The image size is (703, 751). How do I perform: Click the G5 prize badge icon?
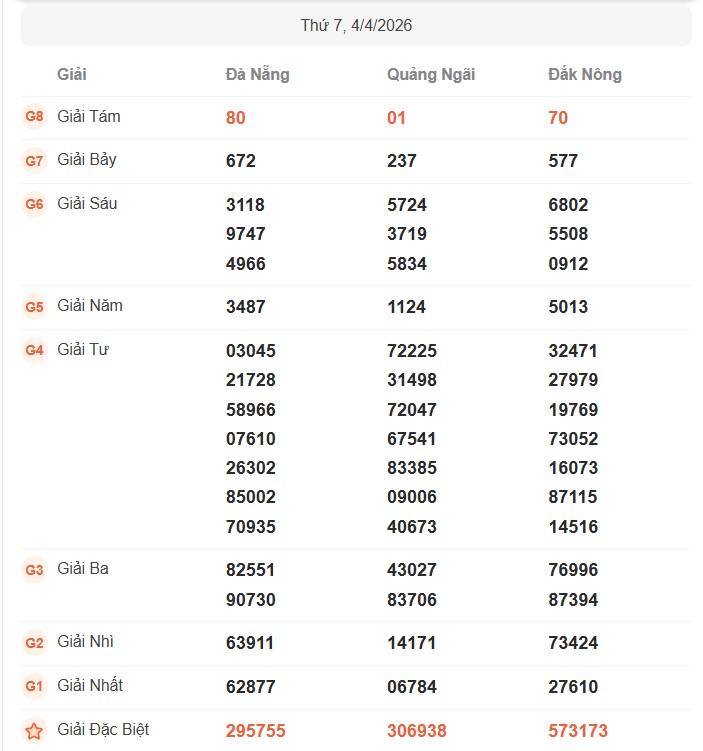[x=34, y=307]
